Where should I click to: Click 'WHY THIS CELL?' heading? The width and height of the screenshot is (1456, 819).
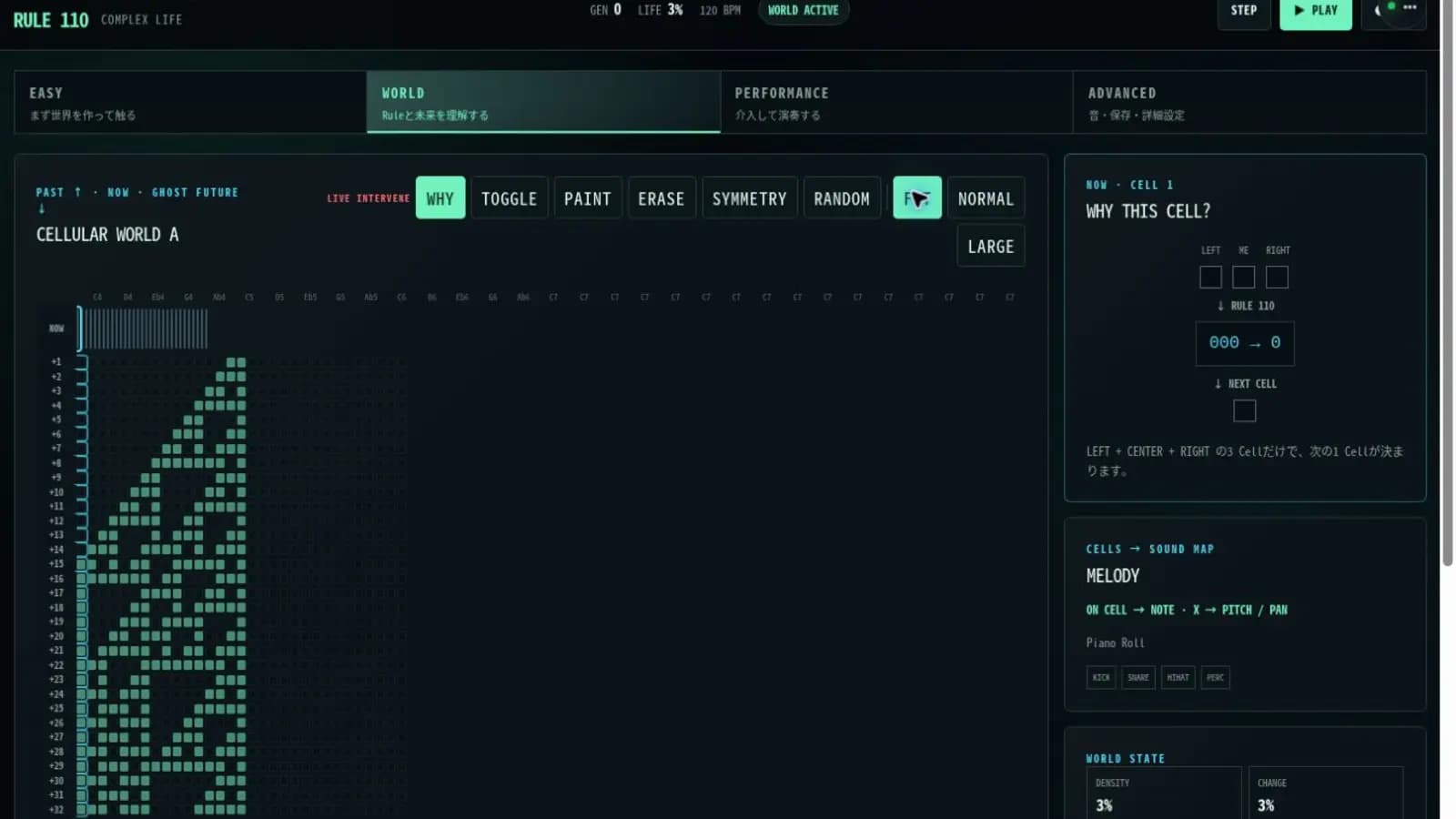1148,211
